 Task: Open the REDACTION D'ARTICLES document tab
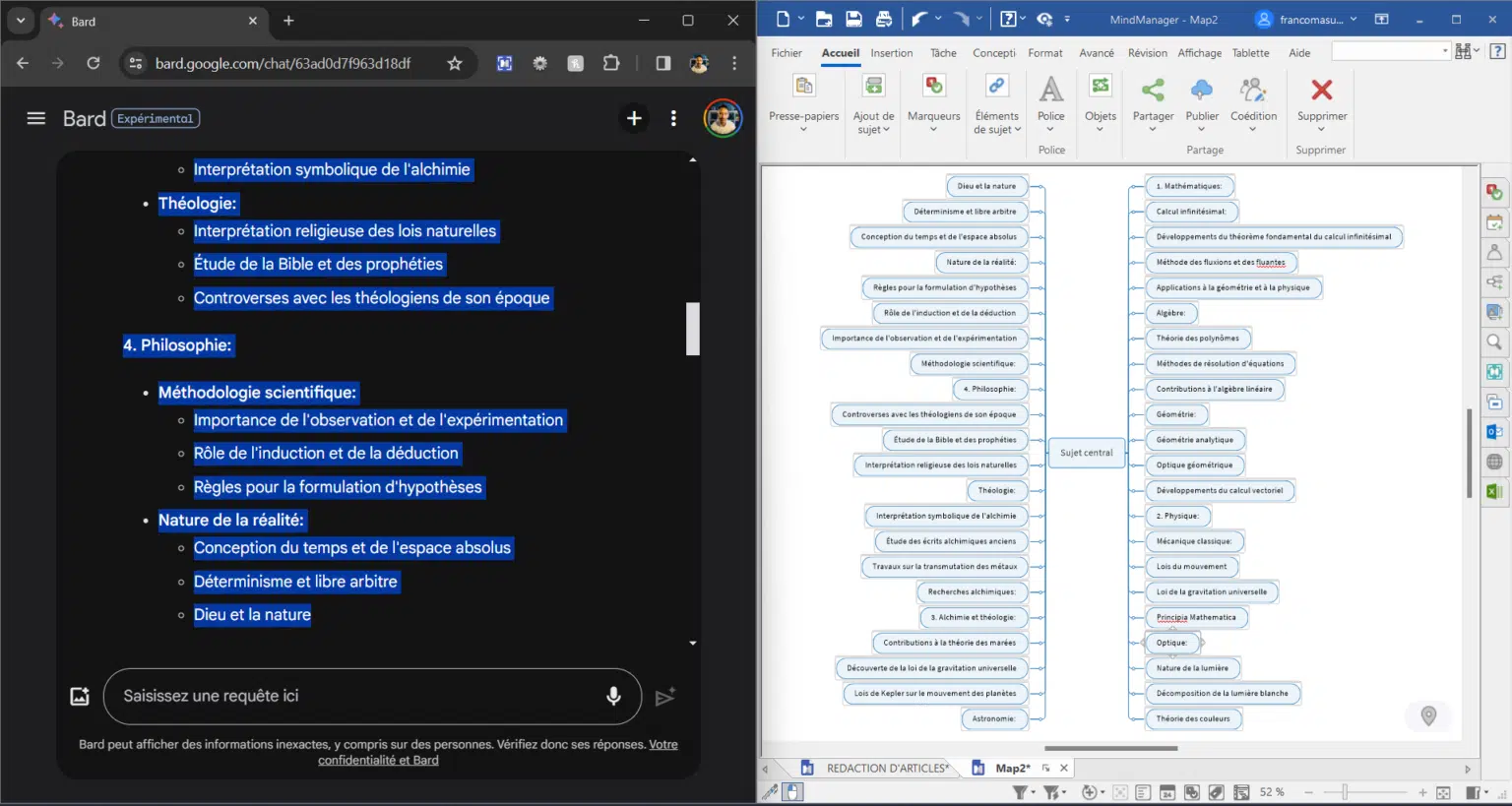[887, 768]
